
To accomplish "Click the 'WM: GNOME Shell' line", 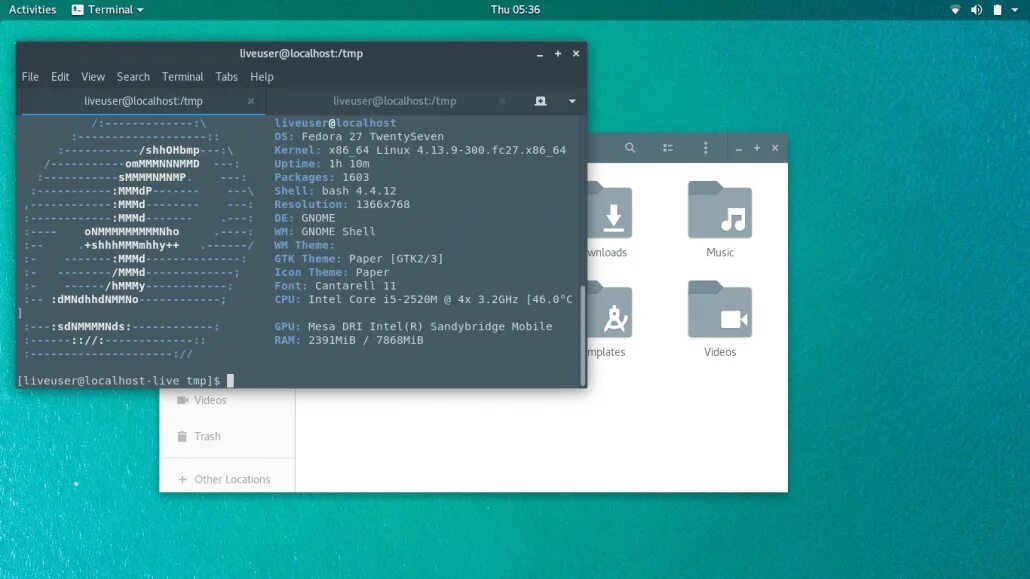I will 325,232.
